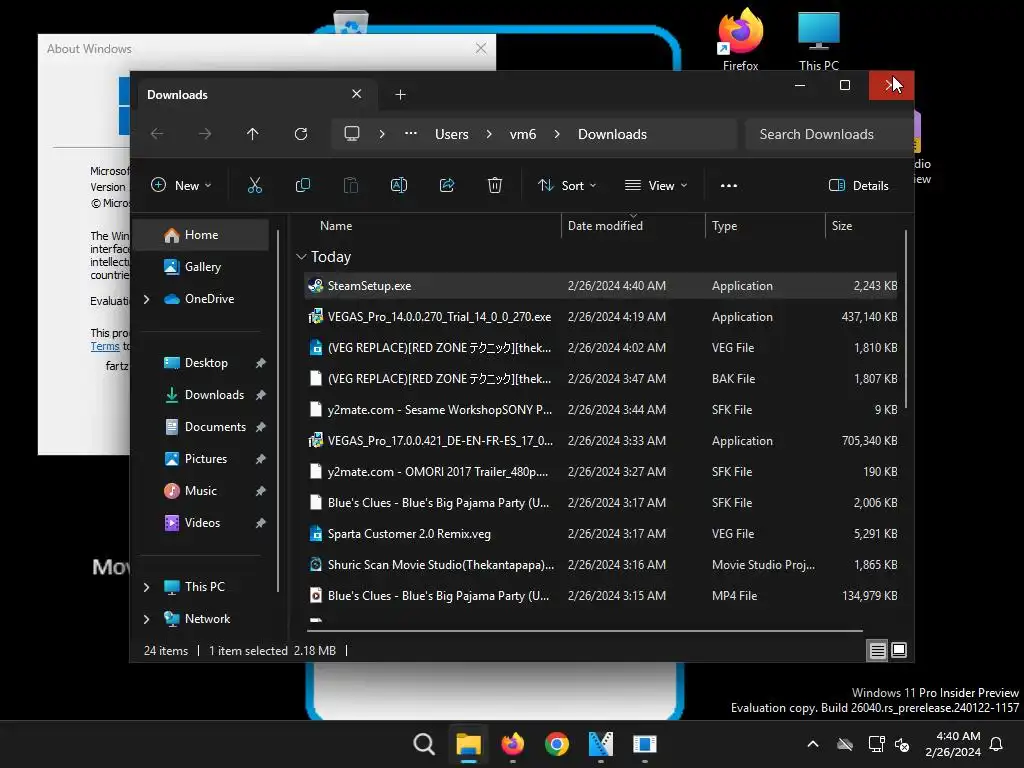Click the Delete trash icon in toolbar
The width and height of the screenshot is (1024, 768).
point(494,185)
